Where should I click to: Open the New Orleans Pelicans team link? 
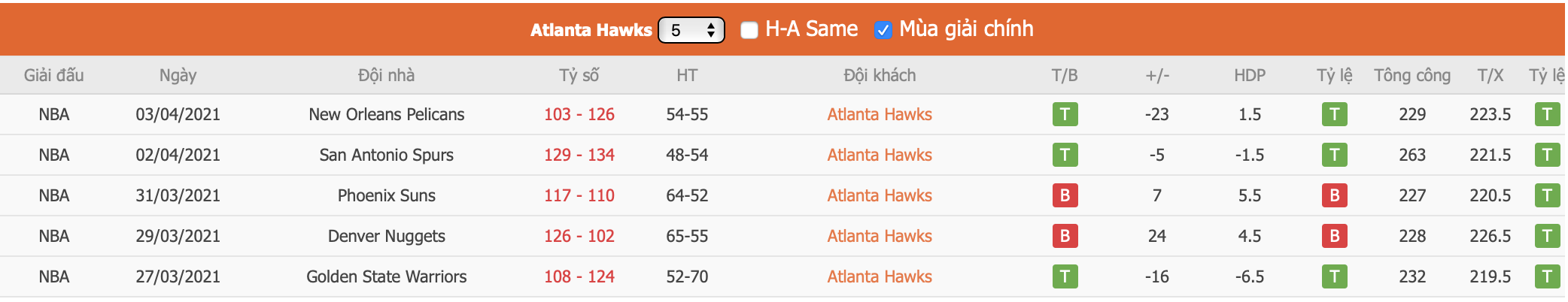(386, 114)
